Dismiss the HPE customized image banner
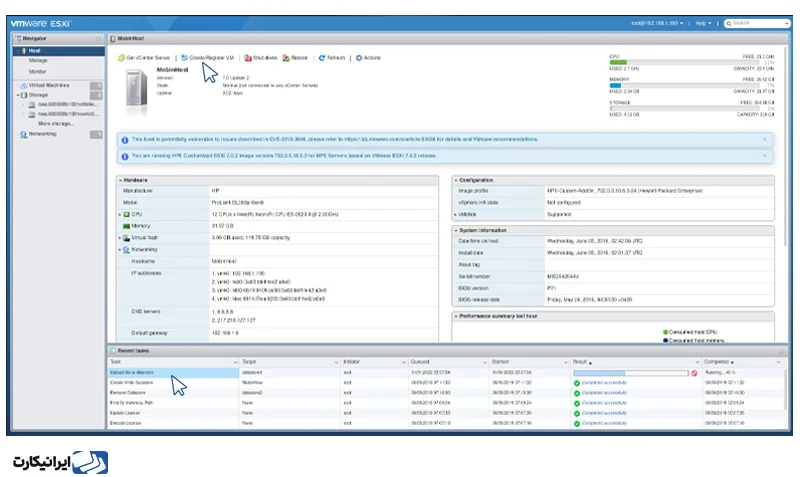The image size is (800, 477). click(764, 156)
